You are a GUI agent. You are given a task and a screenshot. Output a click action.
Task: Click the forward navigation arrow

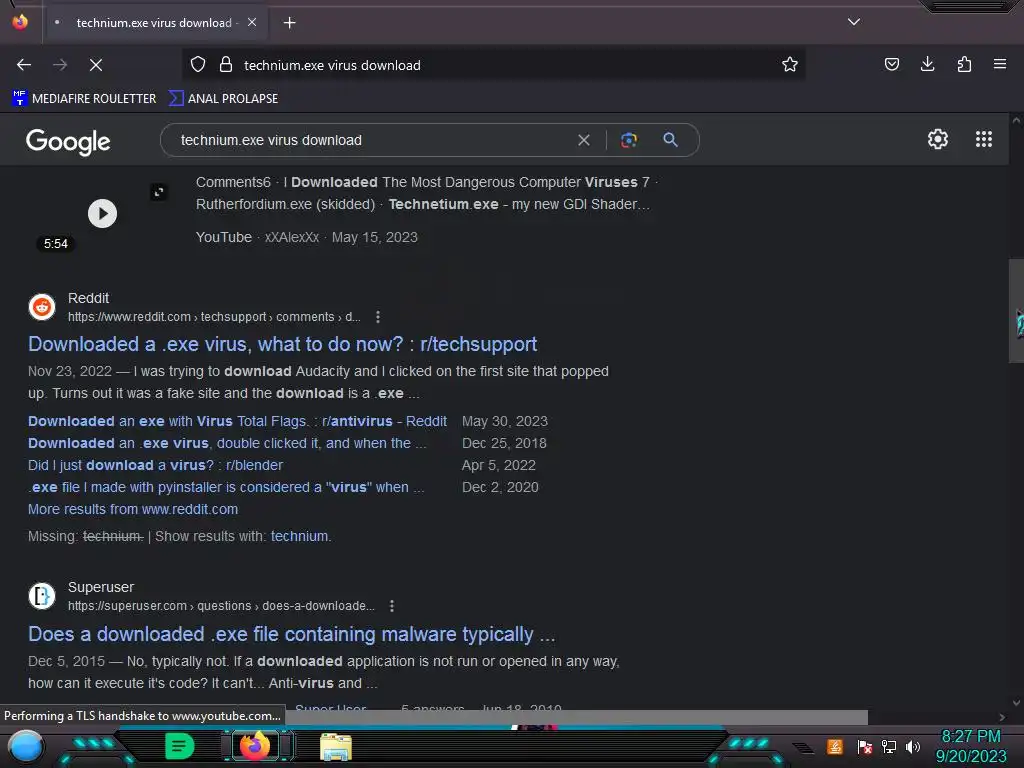[x=60, y=65]
